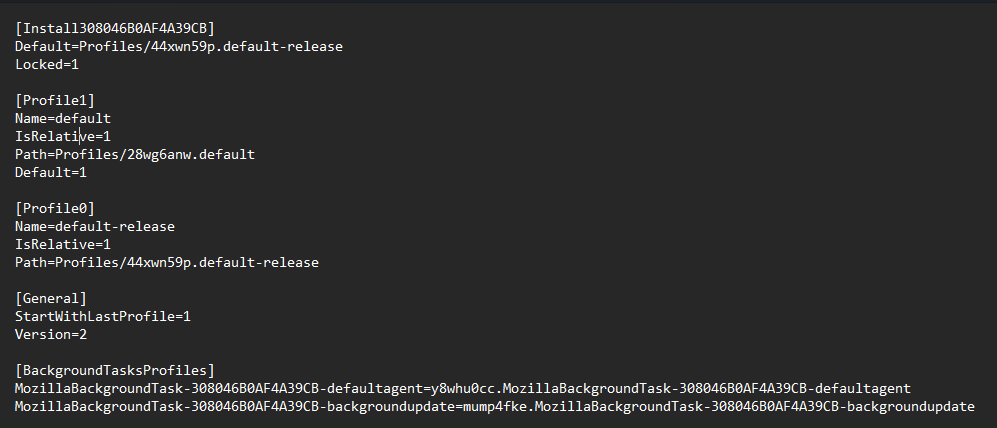Click IsRelative=1 under the Profile1 section
This screenshot has width=997, height=428.
[x=62, y=136]
